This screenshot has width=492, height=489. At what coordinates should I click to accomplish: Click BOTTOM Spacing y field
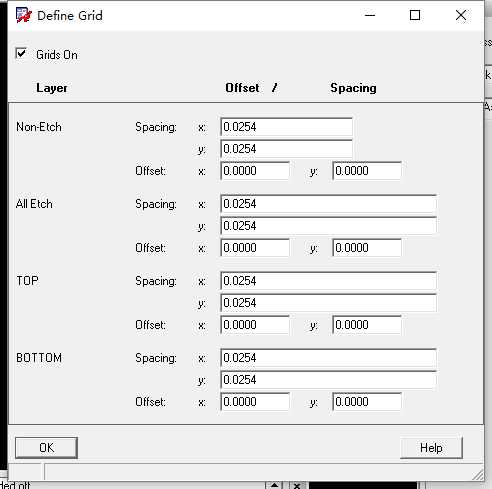point(328,380)
